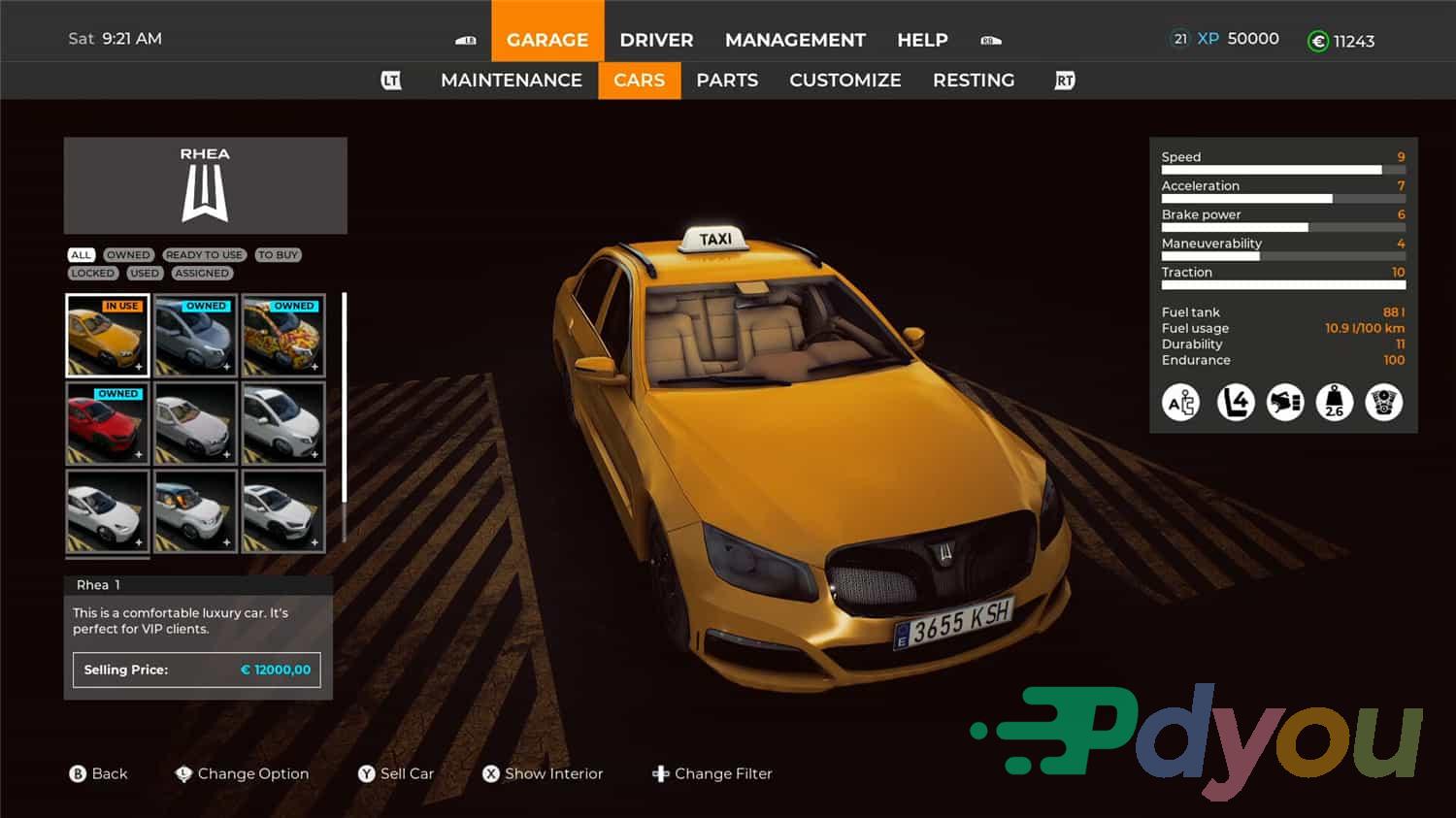Select the owned flame-pattern car thumbnail
This screenshot has height=818, width=1456.
(283, 336)
